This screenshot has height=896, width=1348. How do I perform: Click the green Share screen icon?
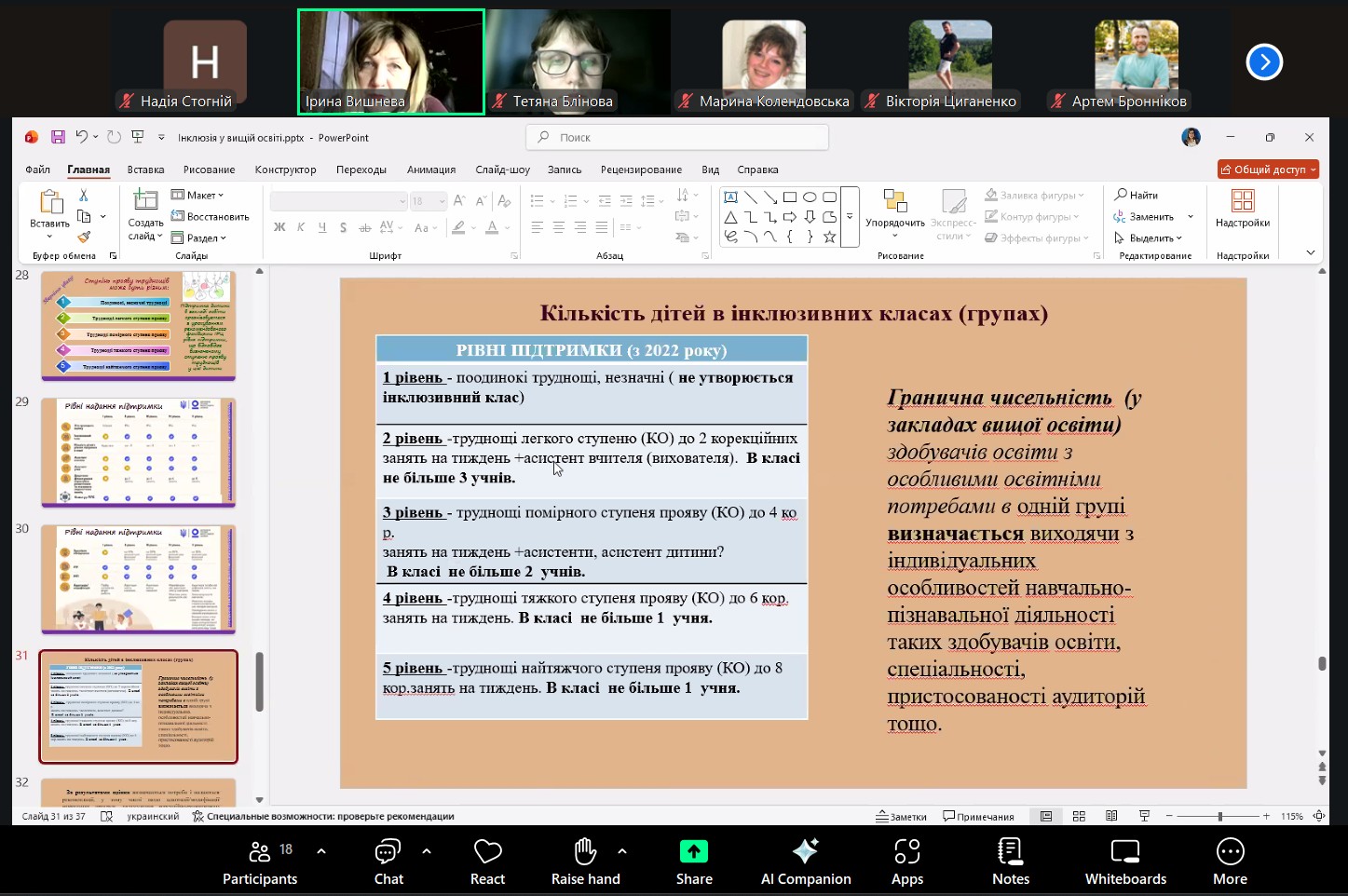(693, 851)
